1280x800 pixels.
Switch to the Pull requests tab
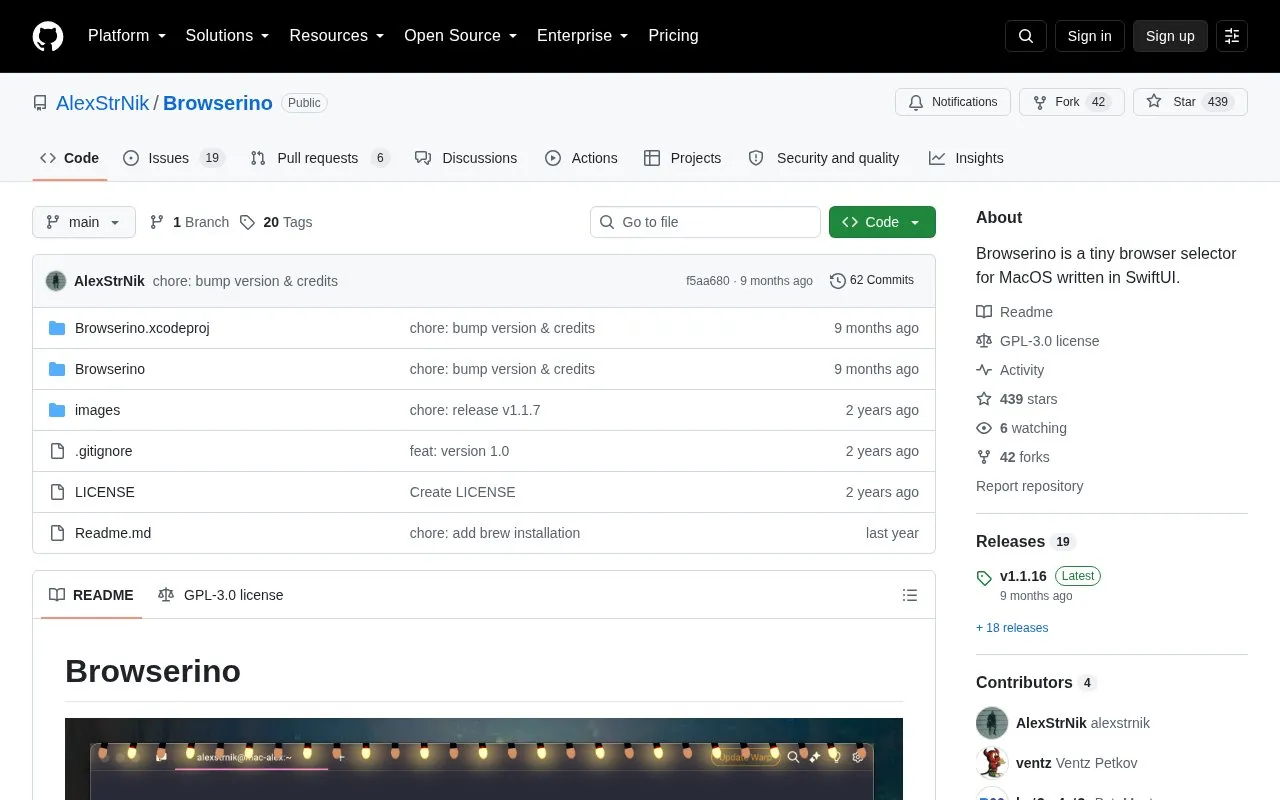point(319,158)
